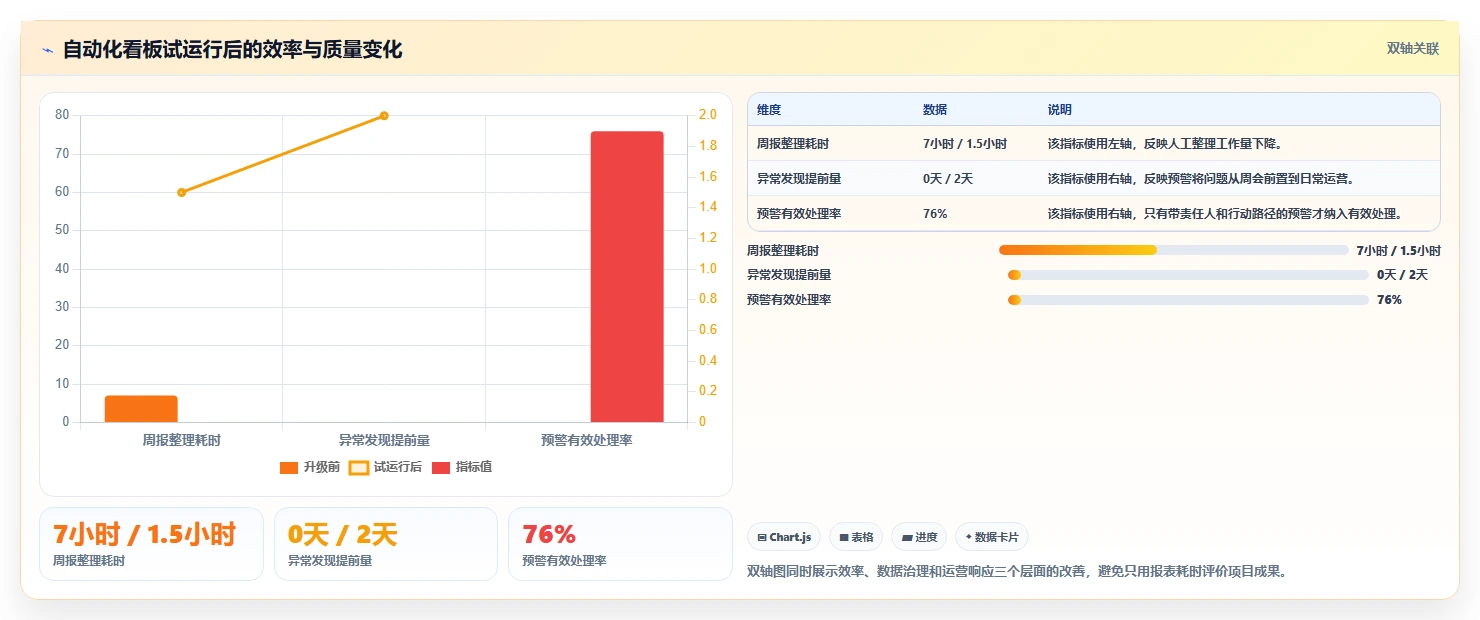Click footer note starting with 双轴图同时展示

click(x=1016, y=571)
